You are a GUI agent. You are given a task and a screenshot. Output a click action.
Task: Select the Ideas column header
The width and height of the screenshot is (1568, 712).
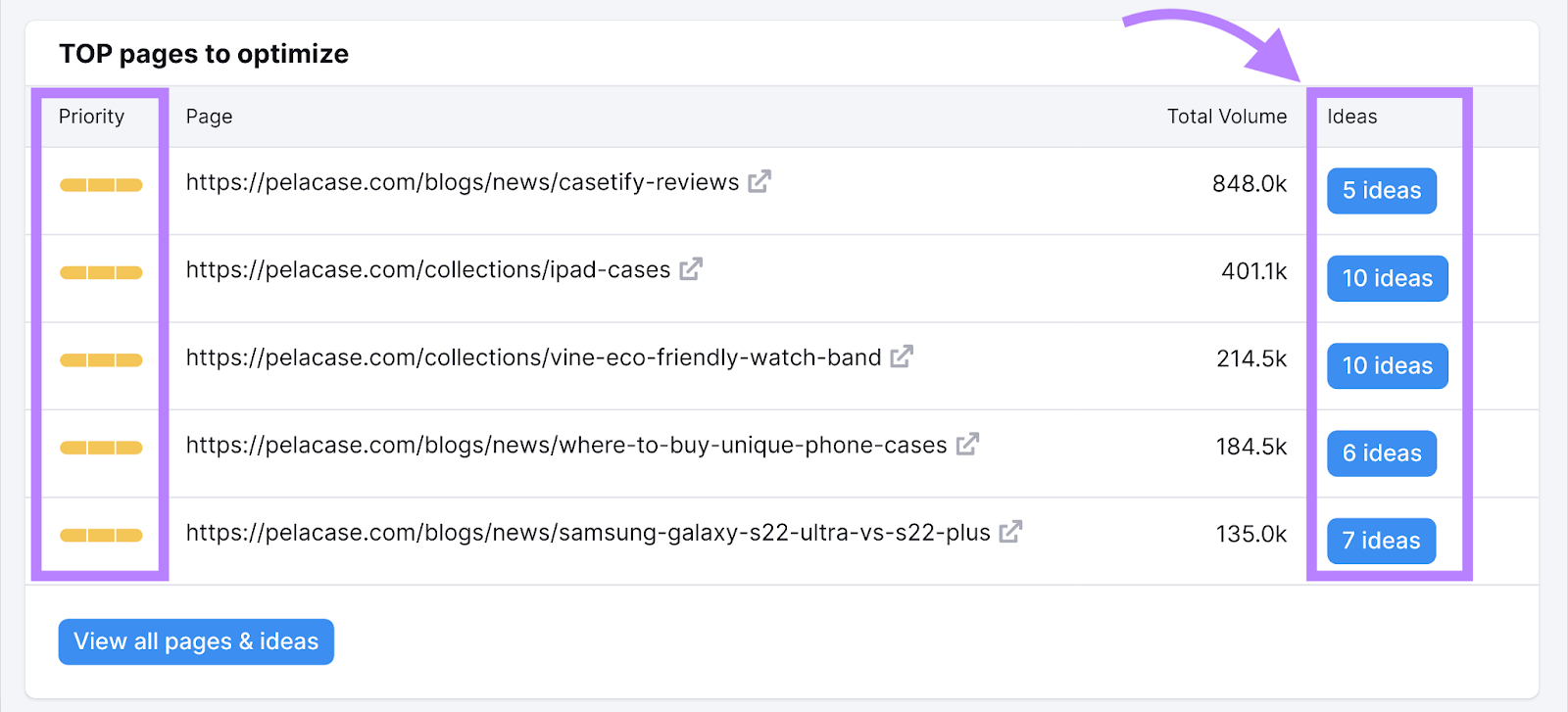1351,117
